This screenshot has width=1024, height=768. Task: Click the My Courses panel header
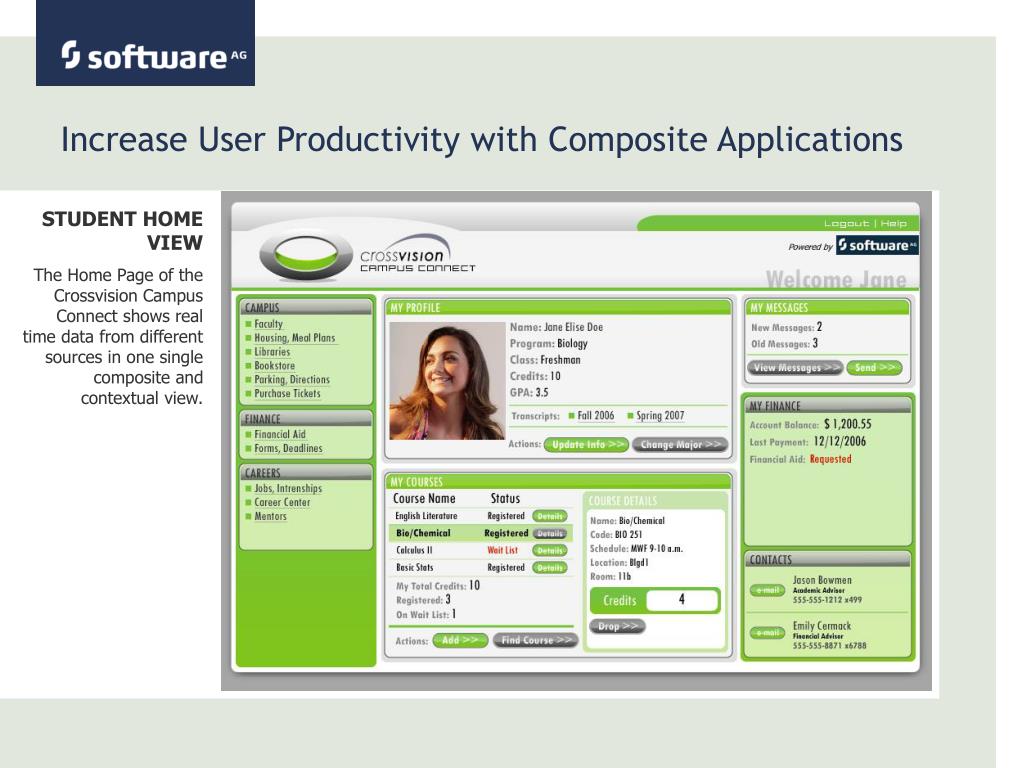tap(558, 481)
